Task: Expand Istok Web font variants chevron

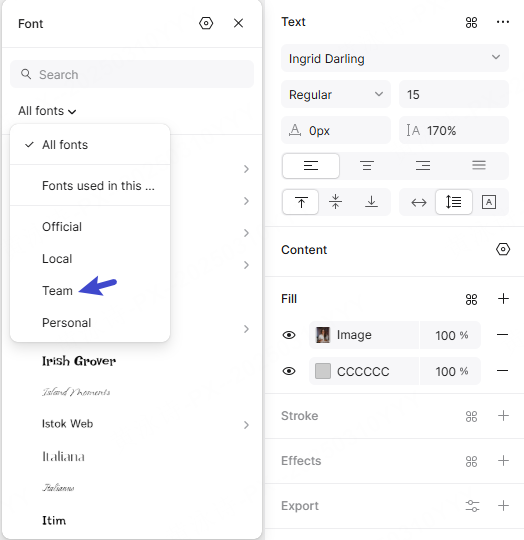Action: pyautogui.click(x=246, y=425)
